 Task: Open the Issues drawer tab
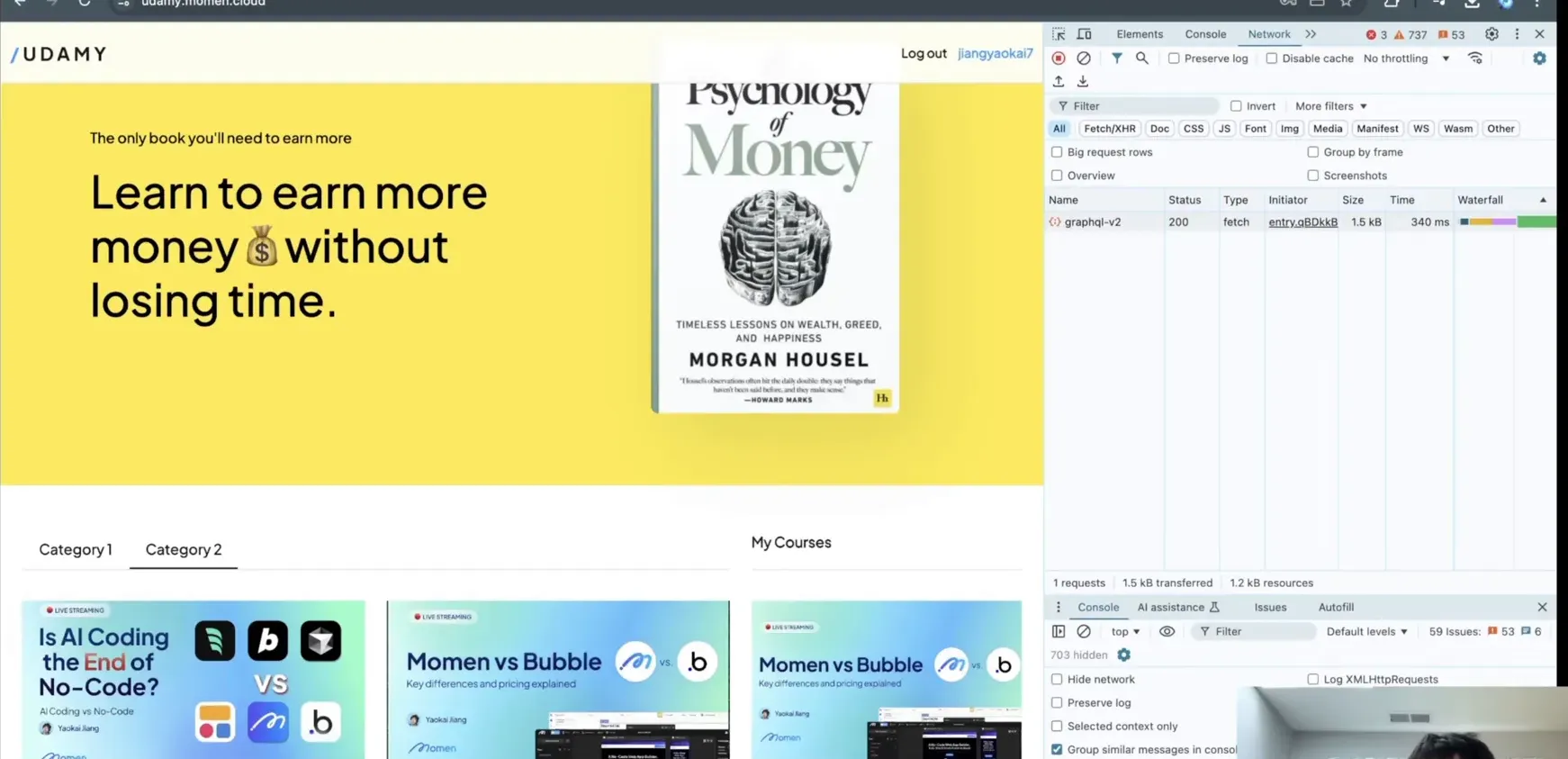(x=1270, y=608)
